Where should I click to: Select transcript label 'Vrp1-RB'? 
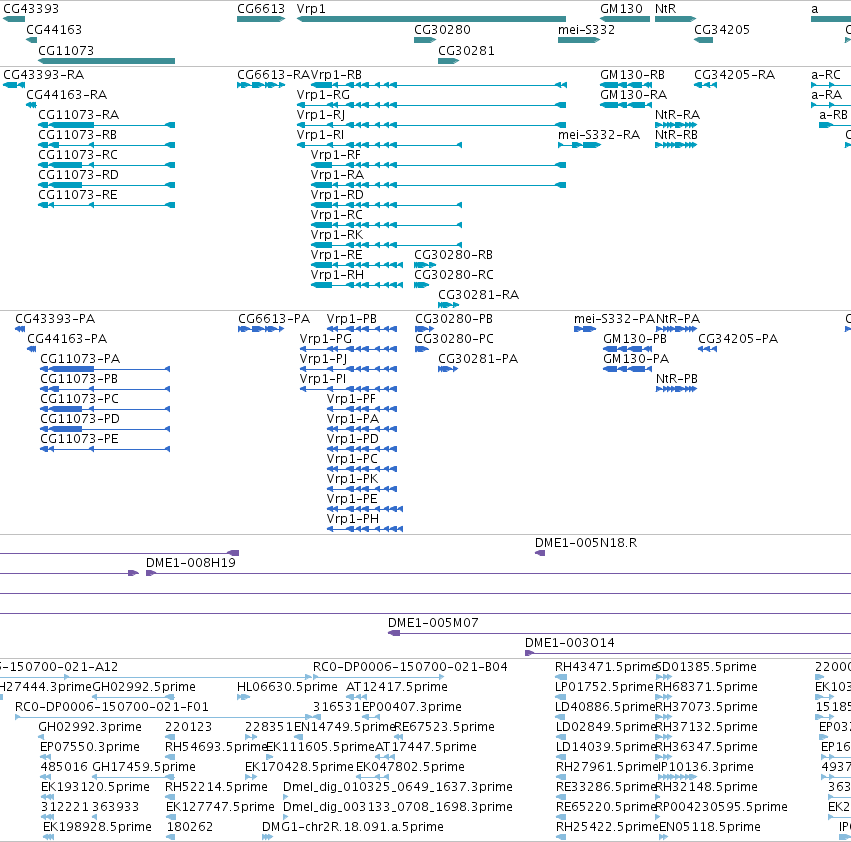[336, 75]
